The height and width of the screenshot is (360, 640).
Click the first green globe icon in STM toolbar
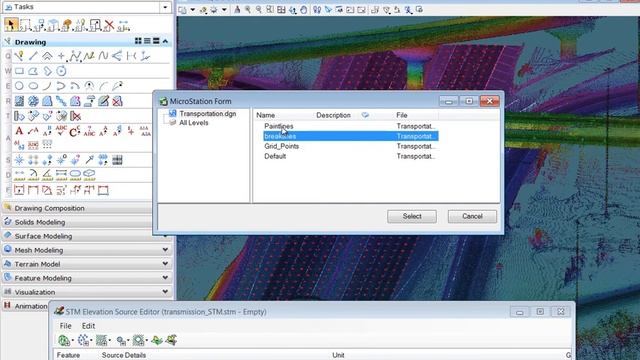click(x=64, y=340)
